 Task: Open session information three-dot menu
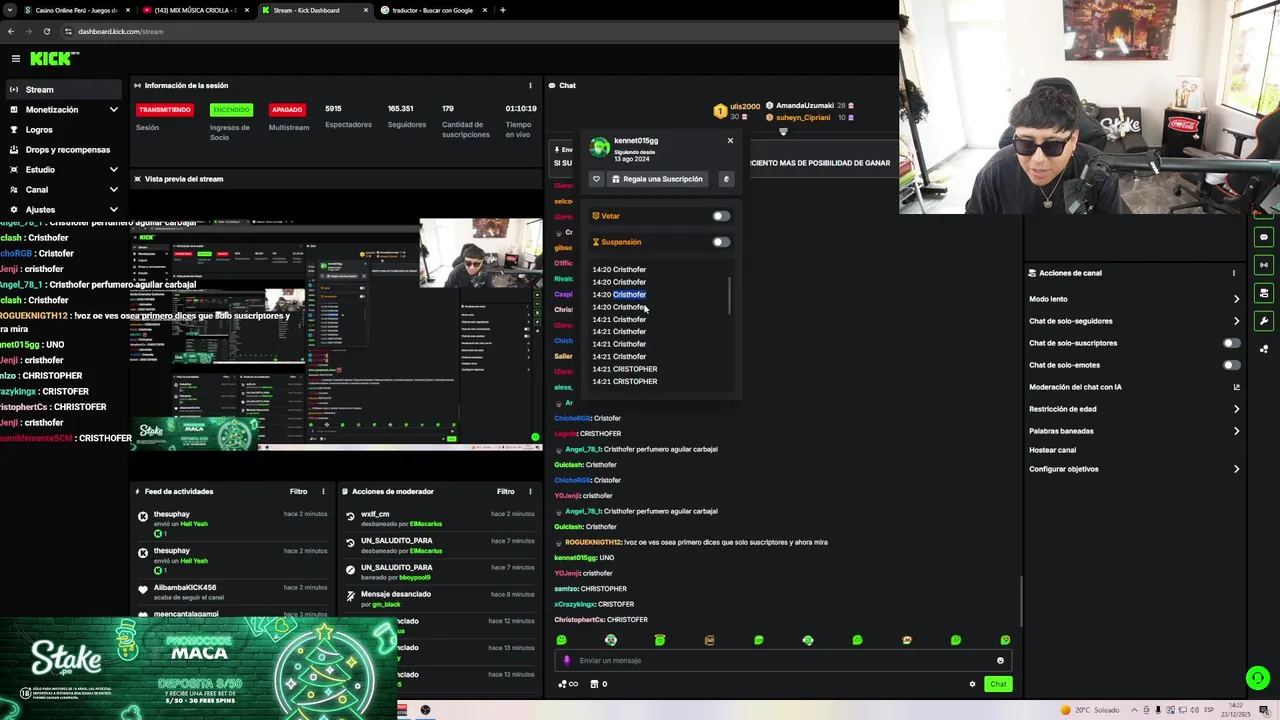pyautogui.click(x=530, y=85)
